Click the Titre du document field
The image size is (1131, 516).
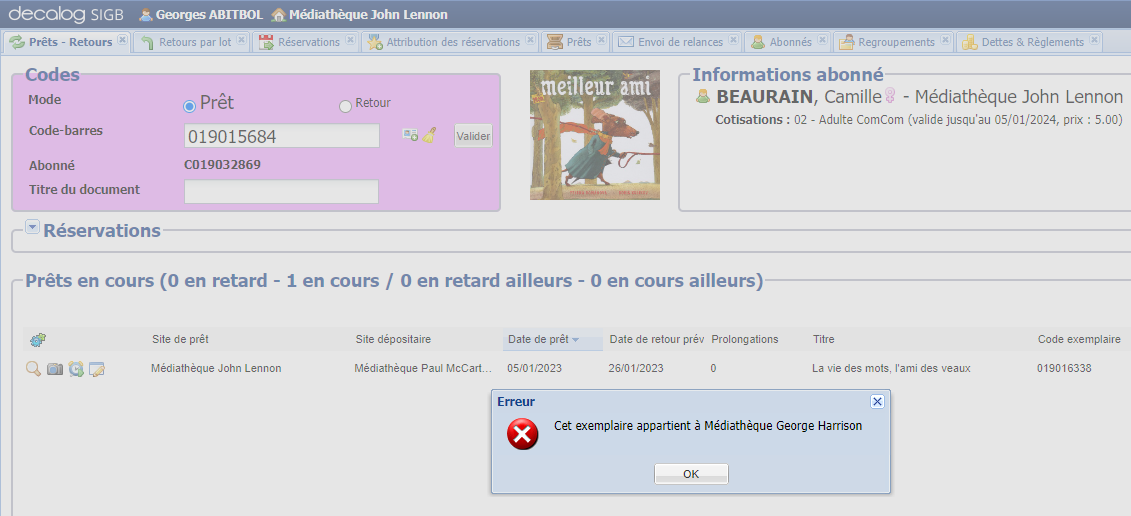tap(281, 191)
